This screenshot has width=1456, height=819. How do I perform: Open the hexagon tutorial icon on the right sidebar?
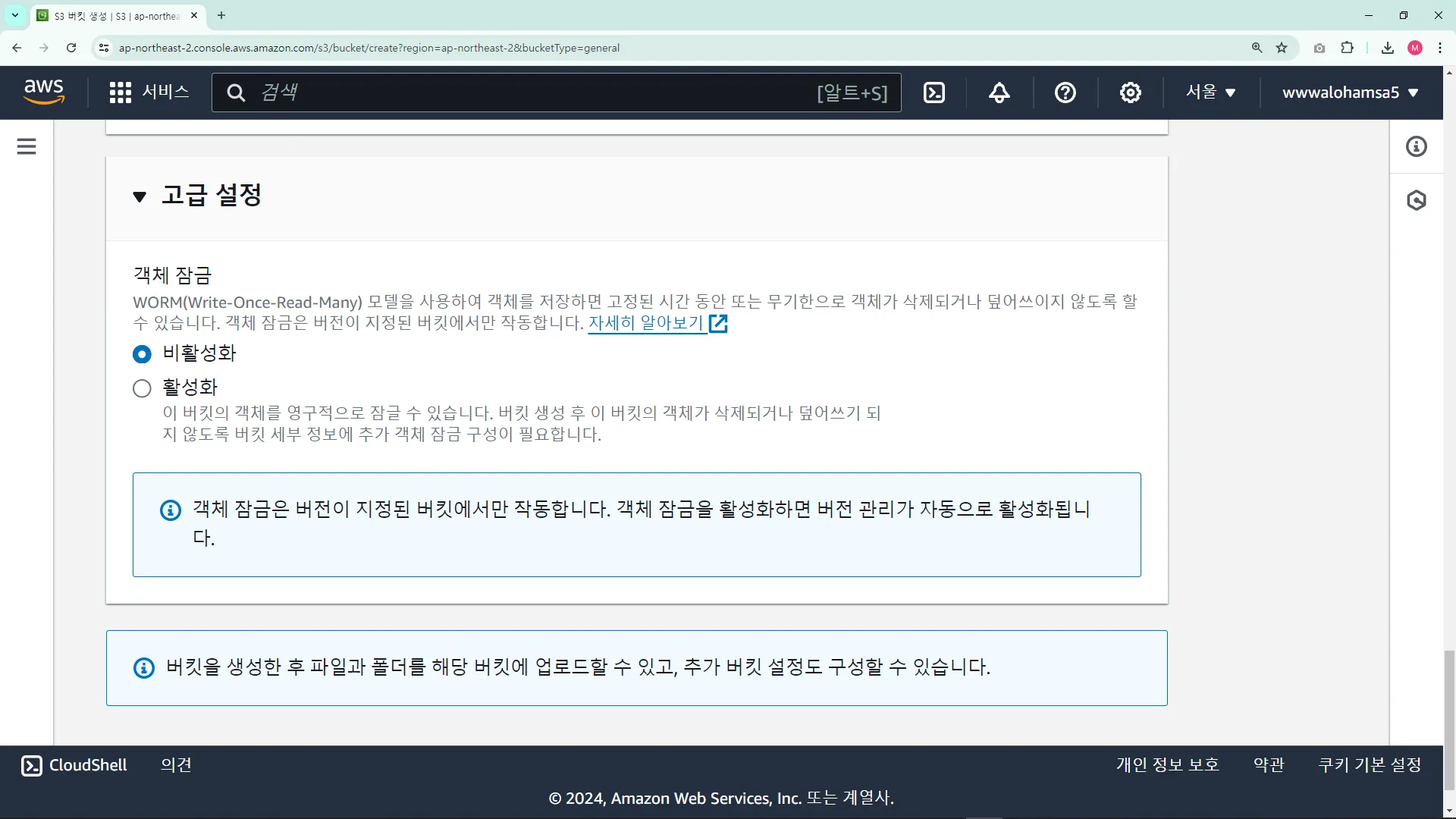click(x=1416, y=200)
